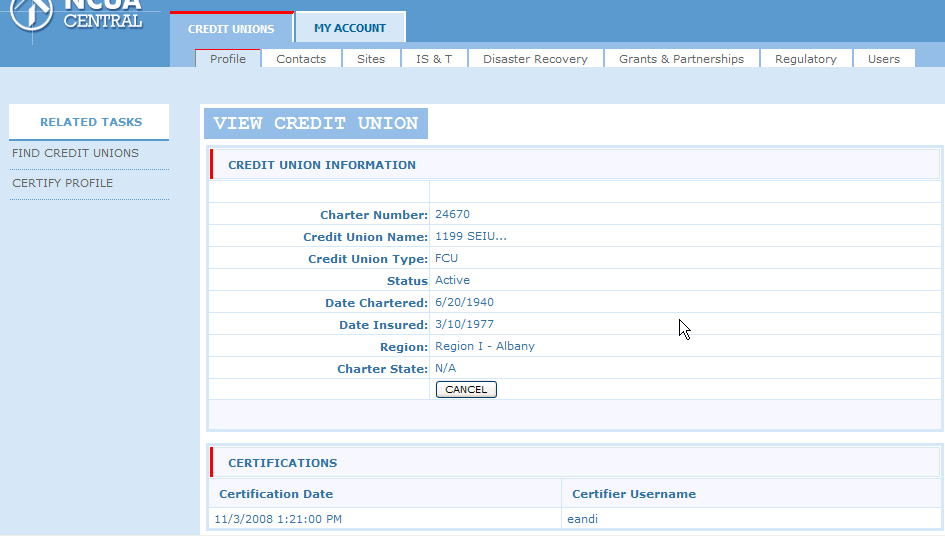Click the Certification Date column header

(276, 494)
